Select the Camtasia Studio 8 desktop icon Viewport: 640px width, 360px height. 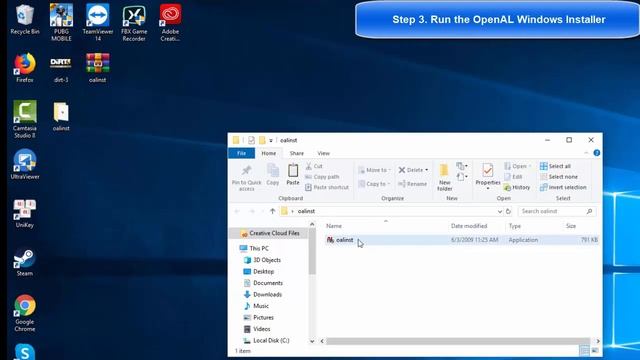click(25, 119)
